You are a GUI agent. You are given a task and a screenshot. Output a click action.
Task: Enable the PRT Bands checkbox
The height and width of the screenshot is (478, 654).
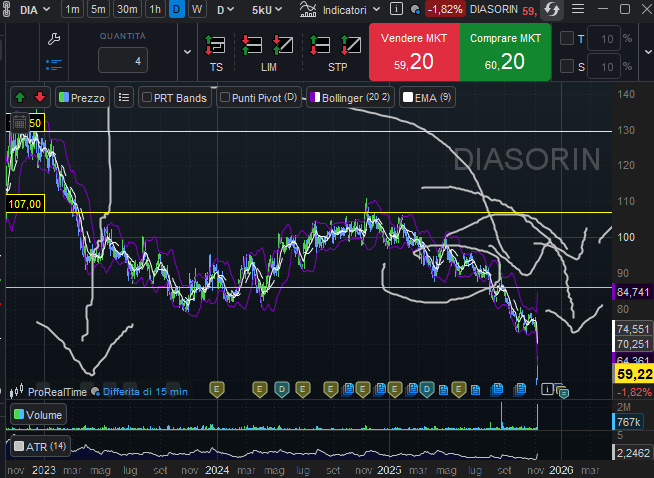click(147, 98)
